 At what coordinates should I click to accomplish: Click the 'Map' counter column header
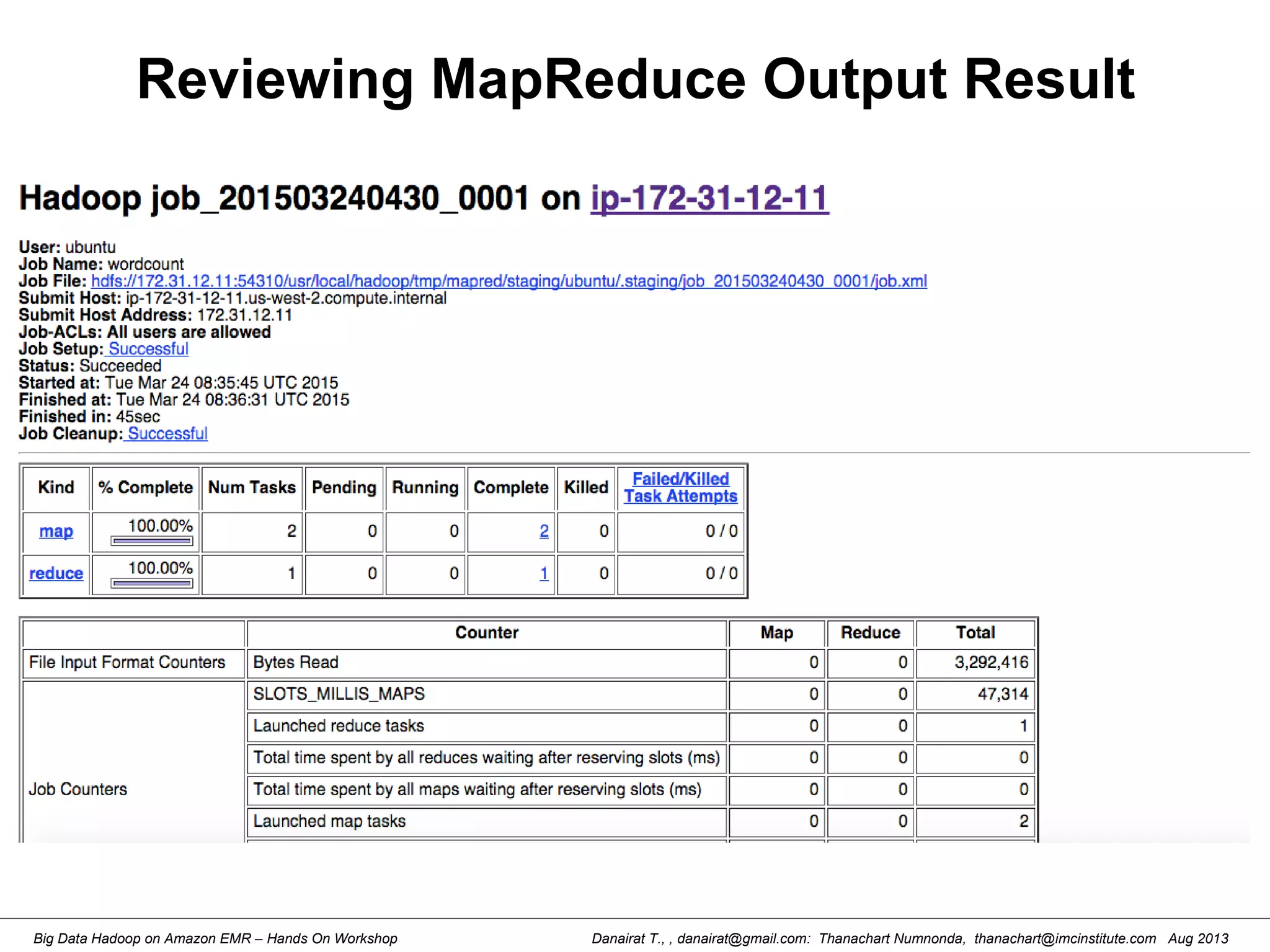[777, 633]
